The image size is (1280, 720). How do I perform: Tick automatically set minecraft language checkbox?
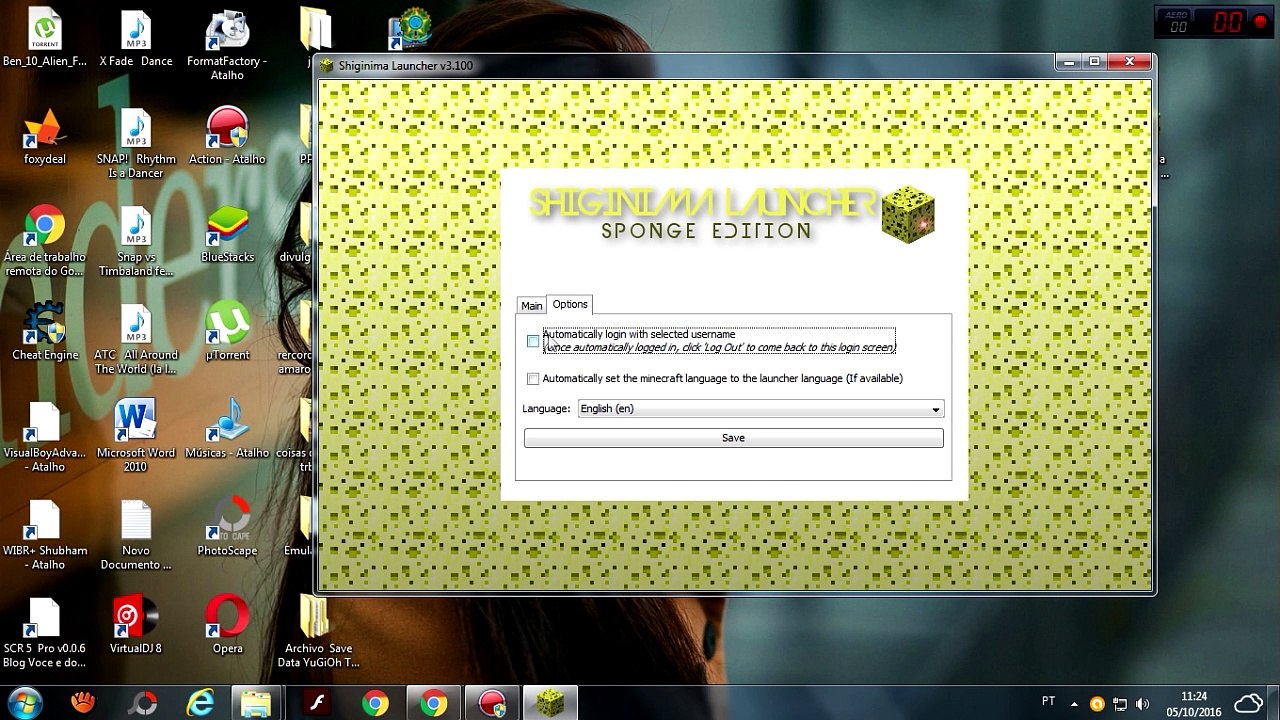[533, 379]
